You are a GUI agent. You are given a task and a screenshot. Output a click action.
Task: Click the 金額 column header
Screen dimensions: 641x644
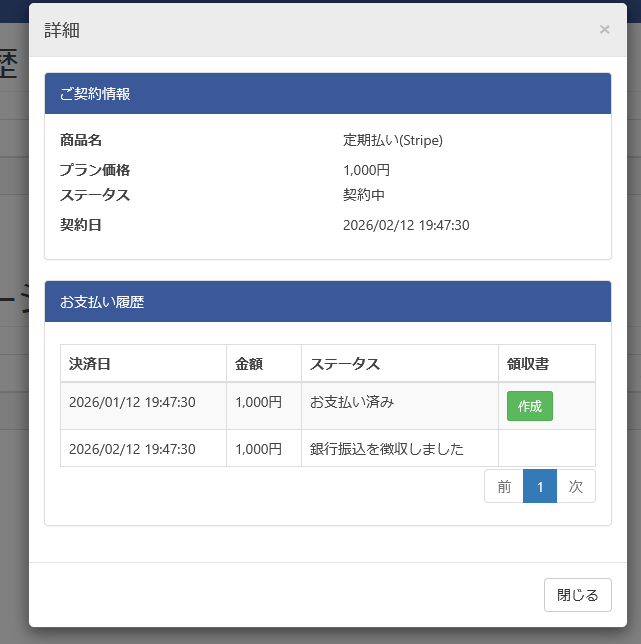249,363
